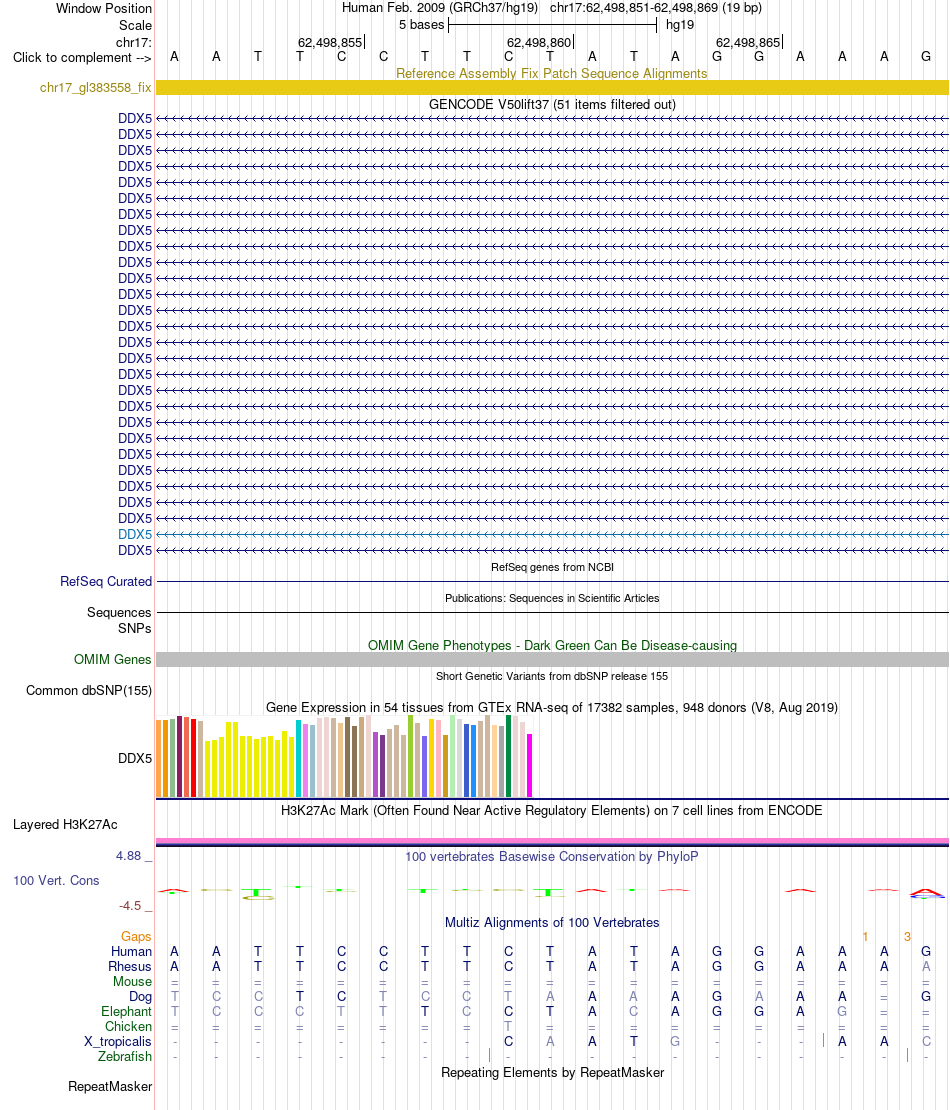Image resolution: width=950 pixels, height=1110 pixels.
Task: Select the Zebrafish alignment row label
Action: (x=125, y=1056)
